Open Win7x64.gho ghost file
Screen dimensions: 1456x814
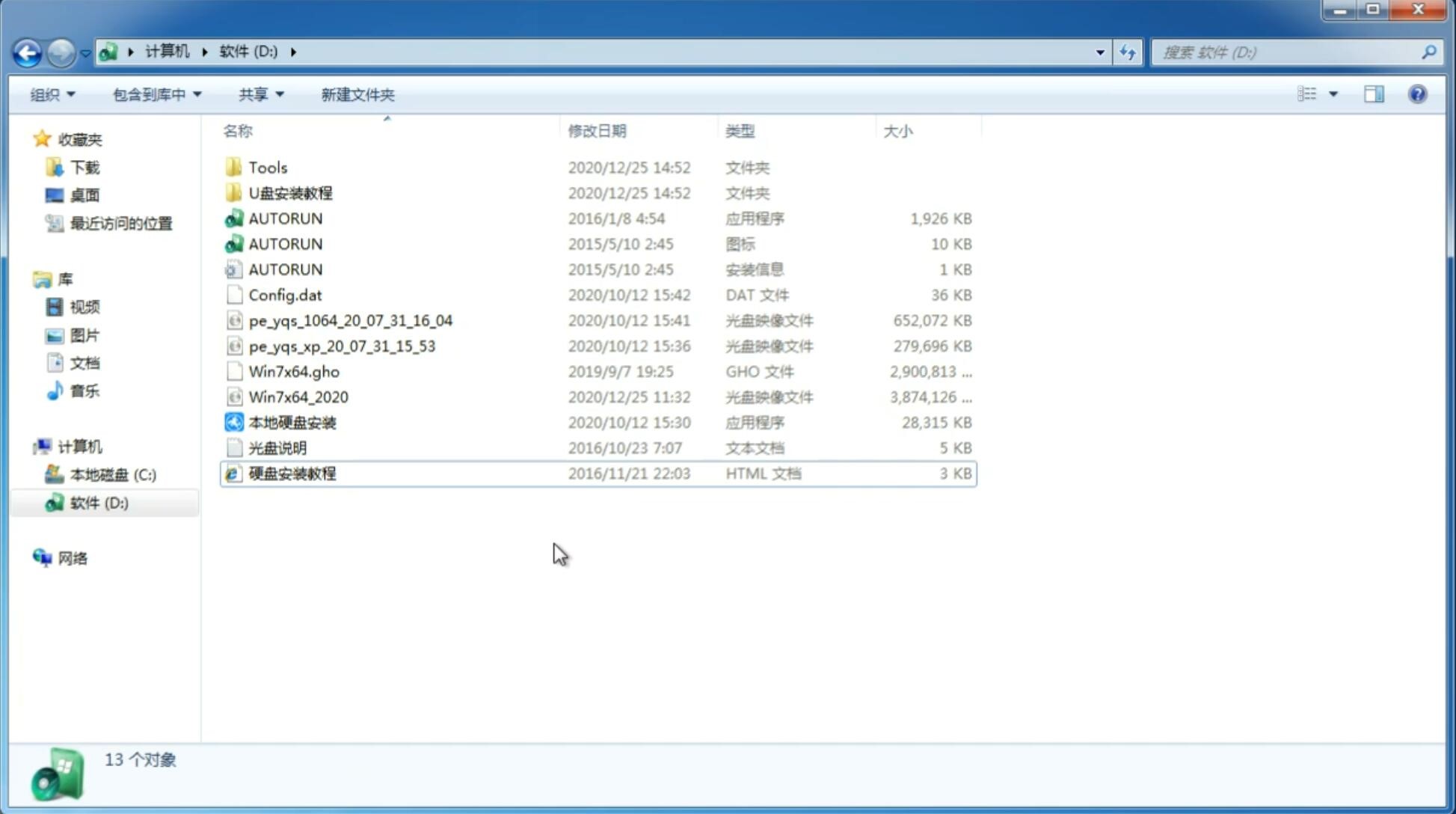click(x=293, y=371)
